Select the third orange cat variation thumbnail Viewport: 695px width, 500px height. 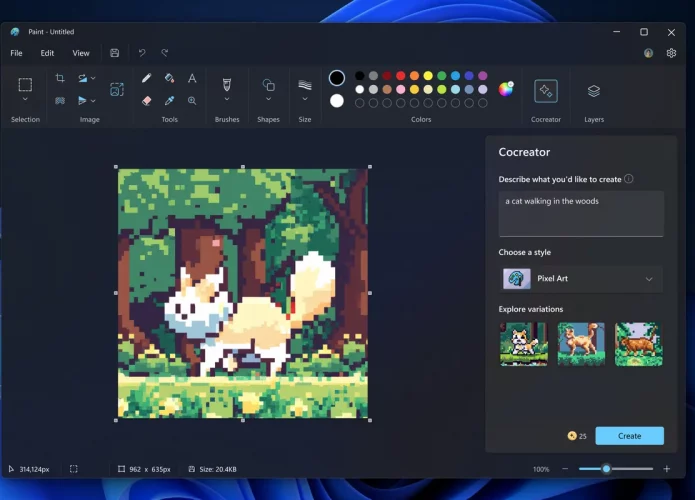[x=639, y=344]
